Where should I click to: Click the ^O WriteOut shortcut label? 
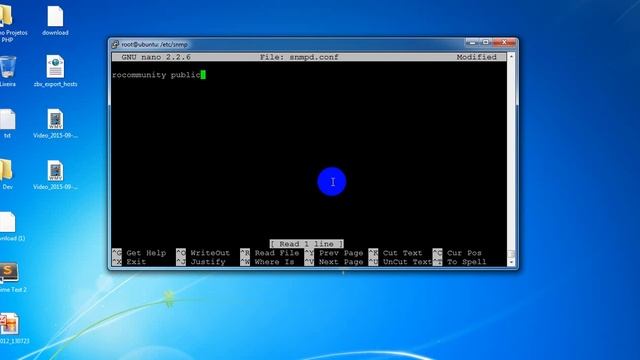(x=203, y=253)
